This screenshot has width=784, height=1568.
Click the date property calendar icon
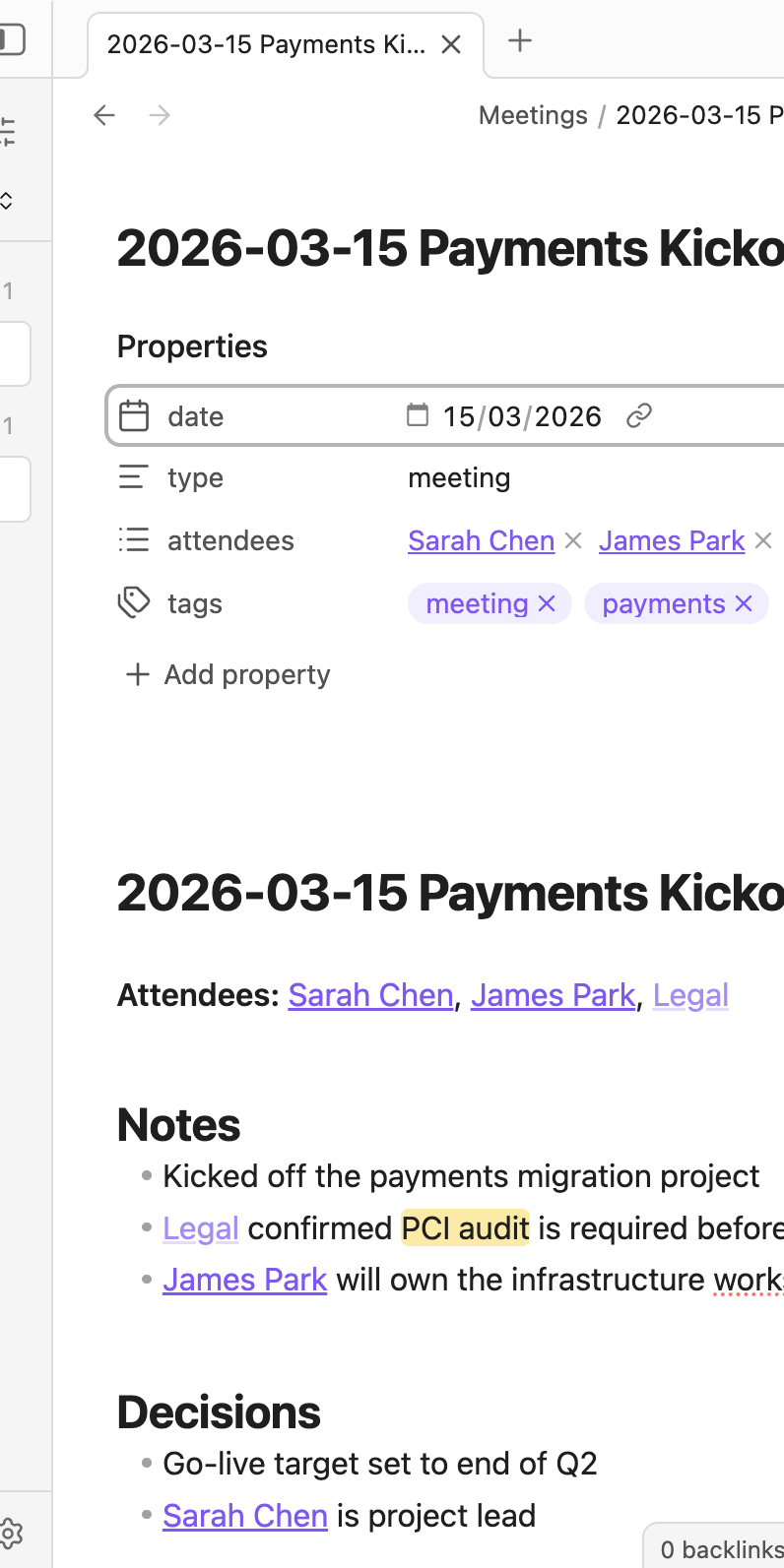(x=134, y=416)
